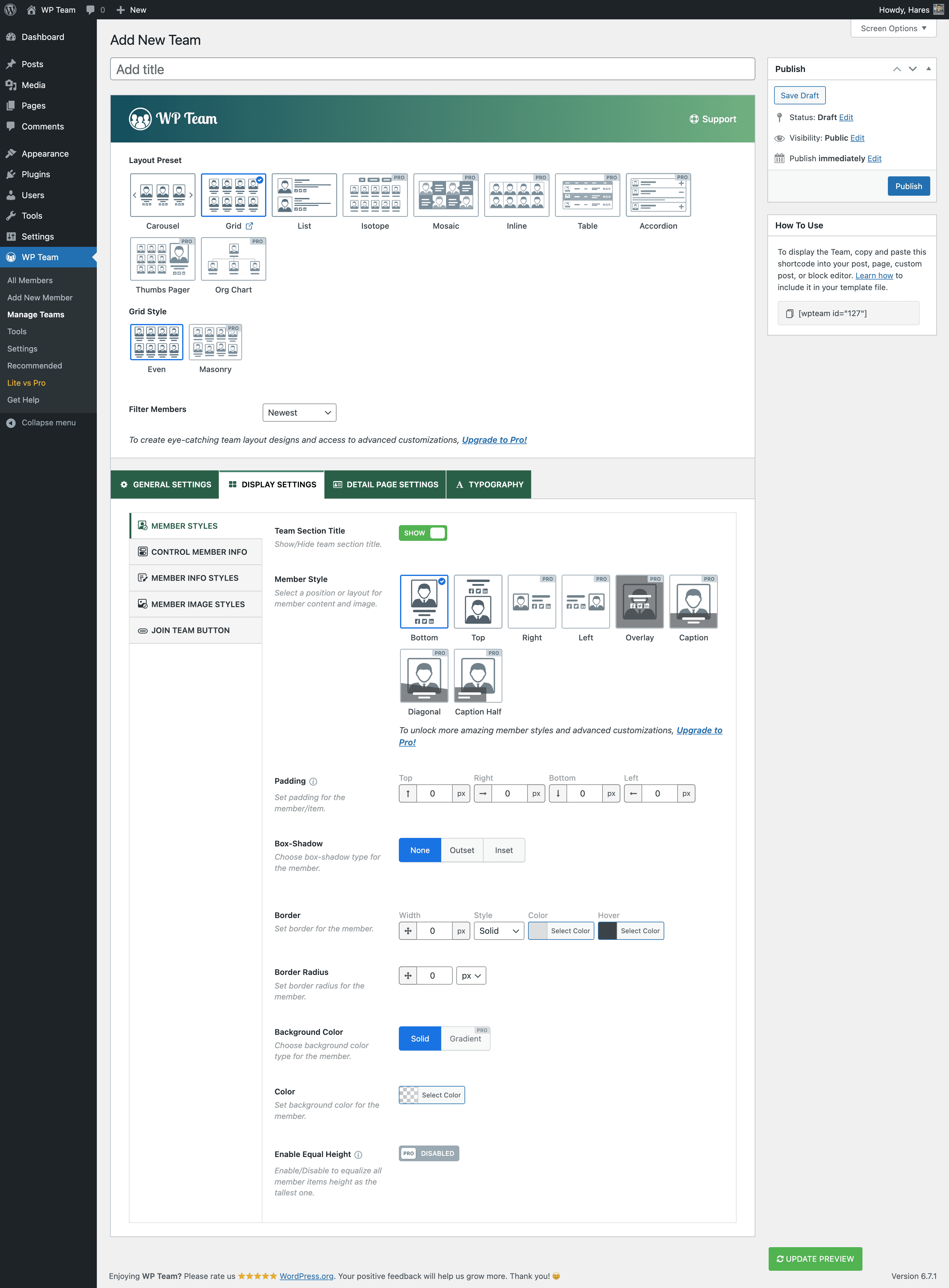Expand the border Style Solid dropdown
The height and width of the screenshot is (1288, 949).
tap(498, 931)
